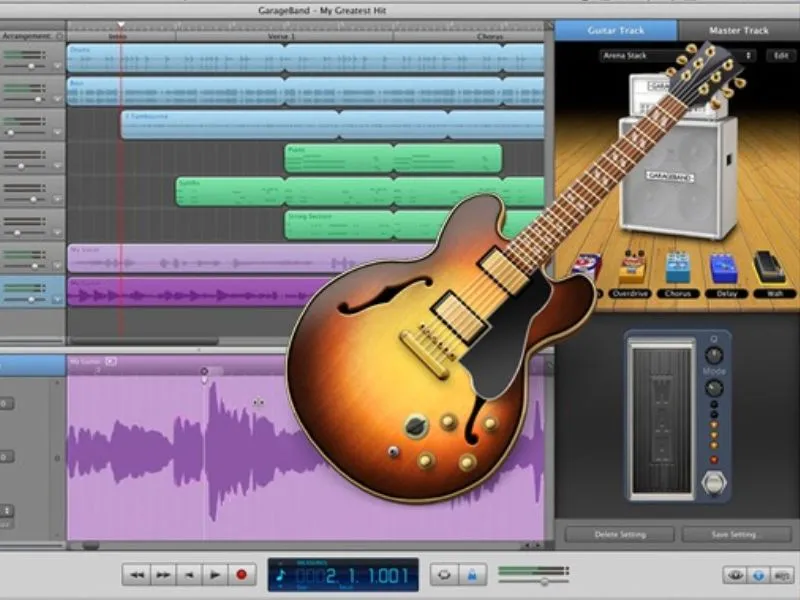Screen dimensions: 800x600
Task: Open the loop browser with the eye icon
Action: click(x=735, y=576)
